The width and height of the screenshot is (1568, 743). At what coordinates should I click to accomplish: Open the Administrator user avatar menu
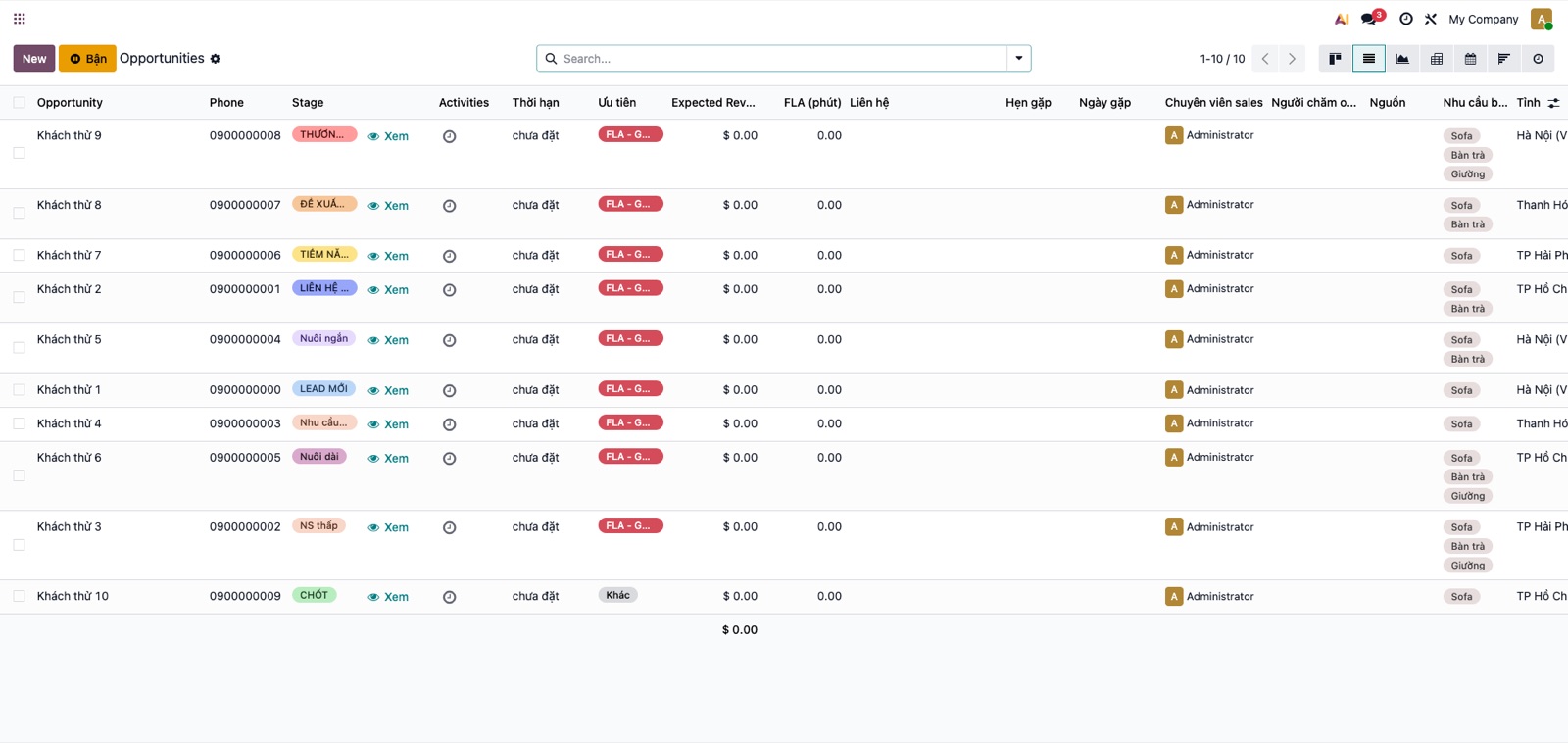1542,19
